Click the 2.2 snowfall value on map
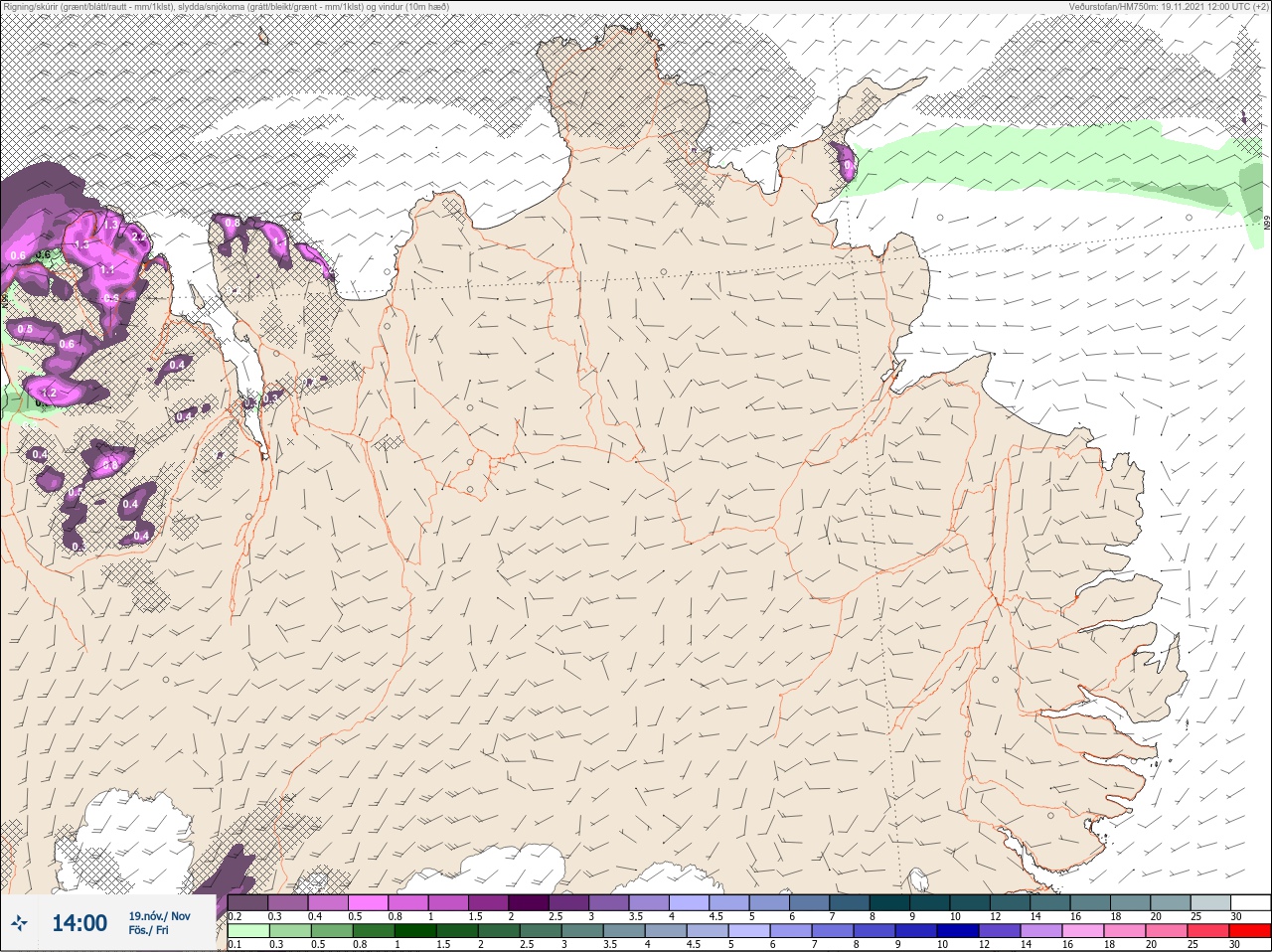The height and width of the screenshot is (952, 1272). point(138,238)
